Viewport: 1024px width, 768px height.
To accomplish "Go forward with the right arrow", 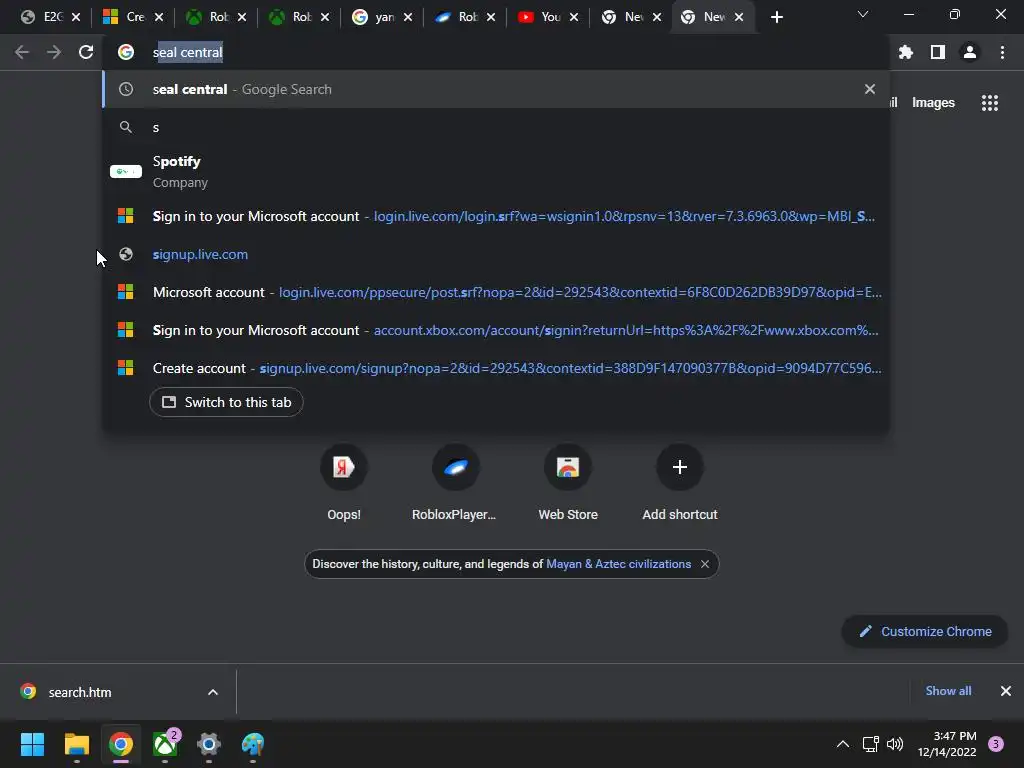I will tap(54, 52).
